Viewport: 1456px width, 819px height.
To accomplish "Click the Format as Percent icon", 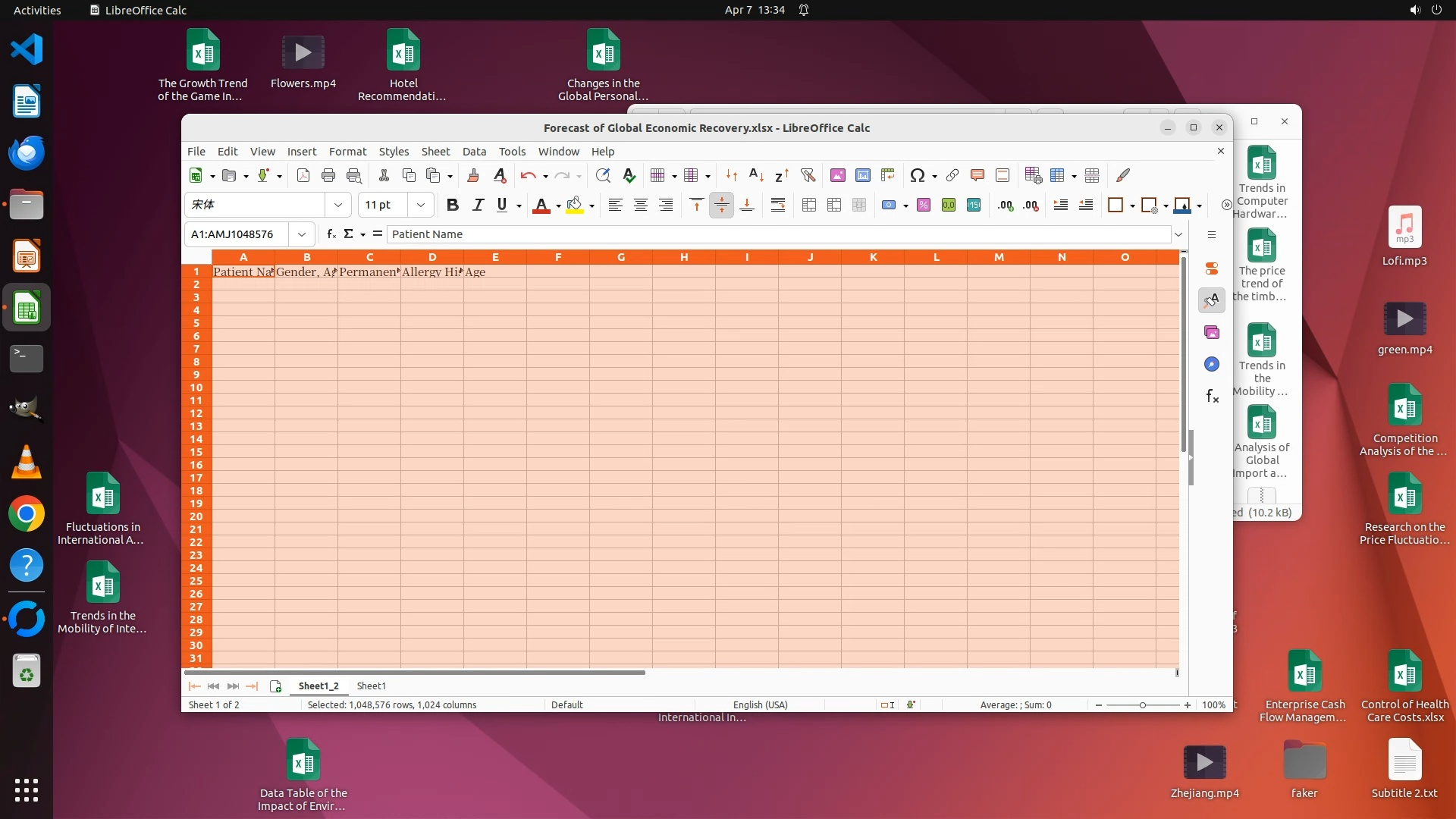I will pos(923,205).
